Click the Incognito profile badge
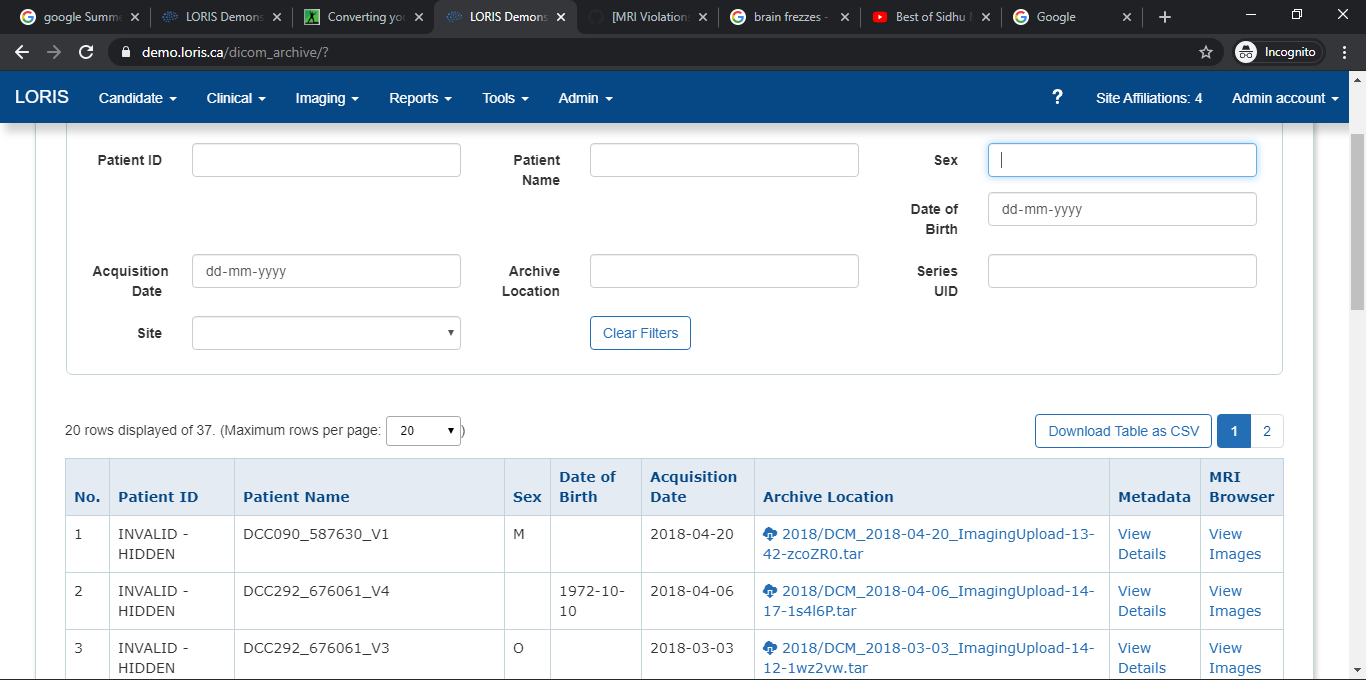 pos(1277,51)
